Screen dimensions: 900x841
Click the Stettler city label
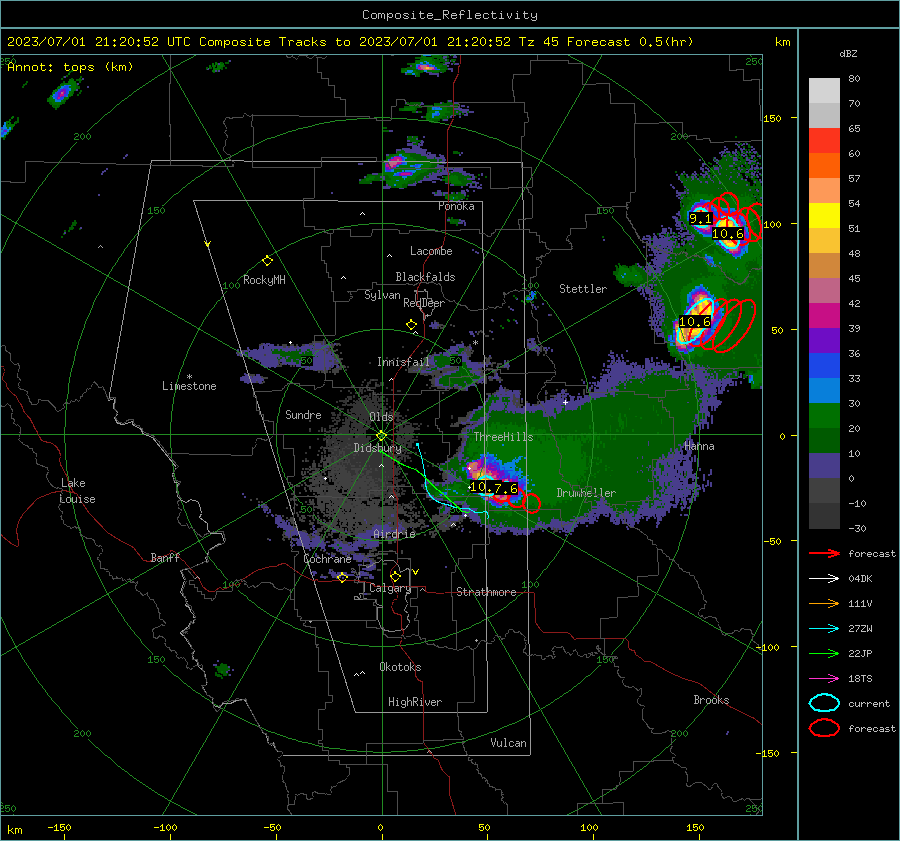click(x=583, y=289)
